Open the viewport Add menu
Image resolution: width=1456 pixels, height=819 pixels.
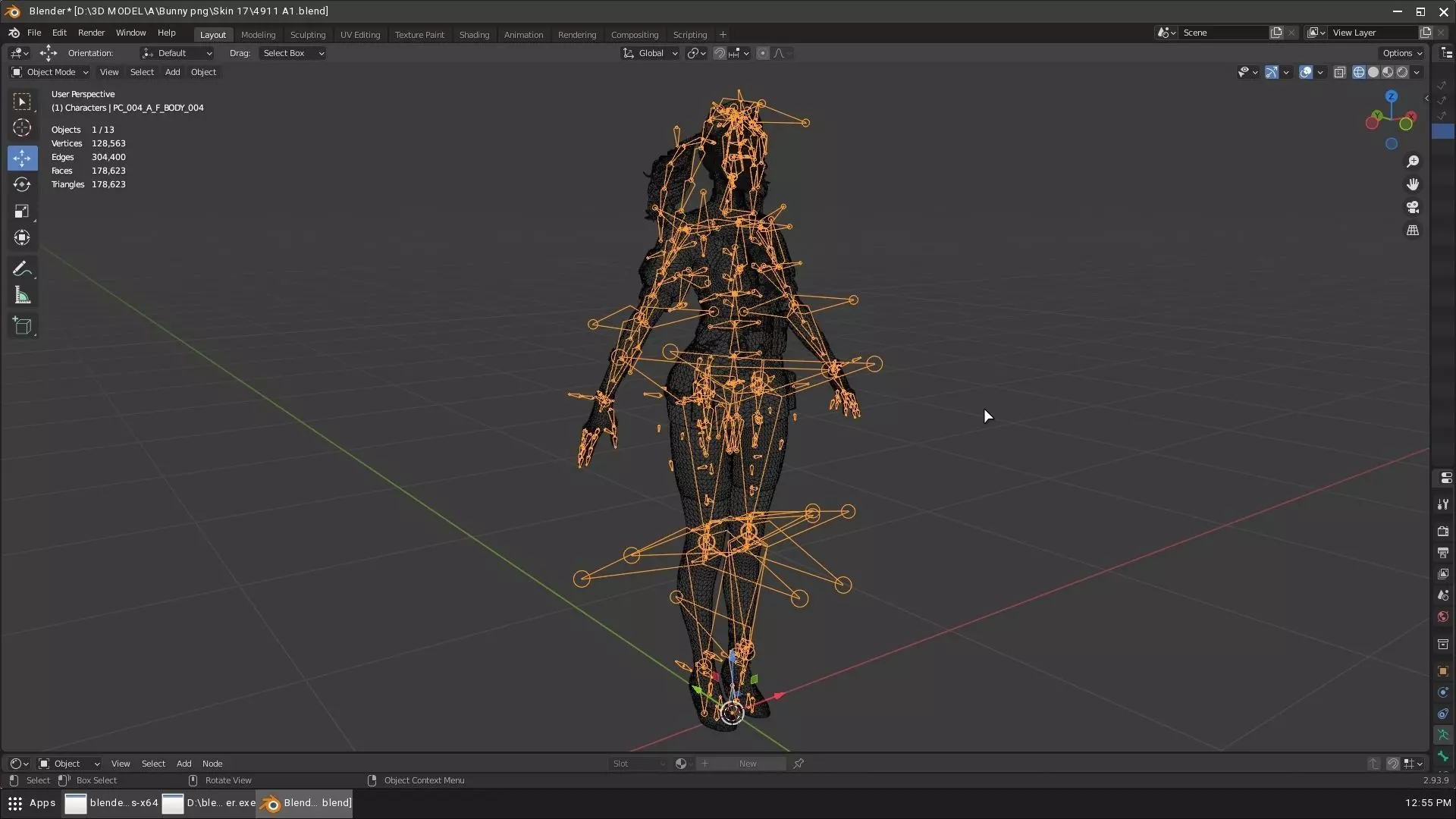(x=172, y=72)
